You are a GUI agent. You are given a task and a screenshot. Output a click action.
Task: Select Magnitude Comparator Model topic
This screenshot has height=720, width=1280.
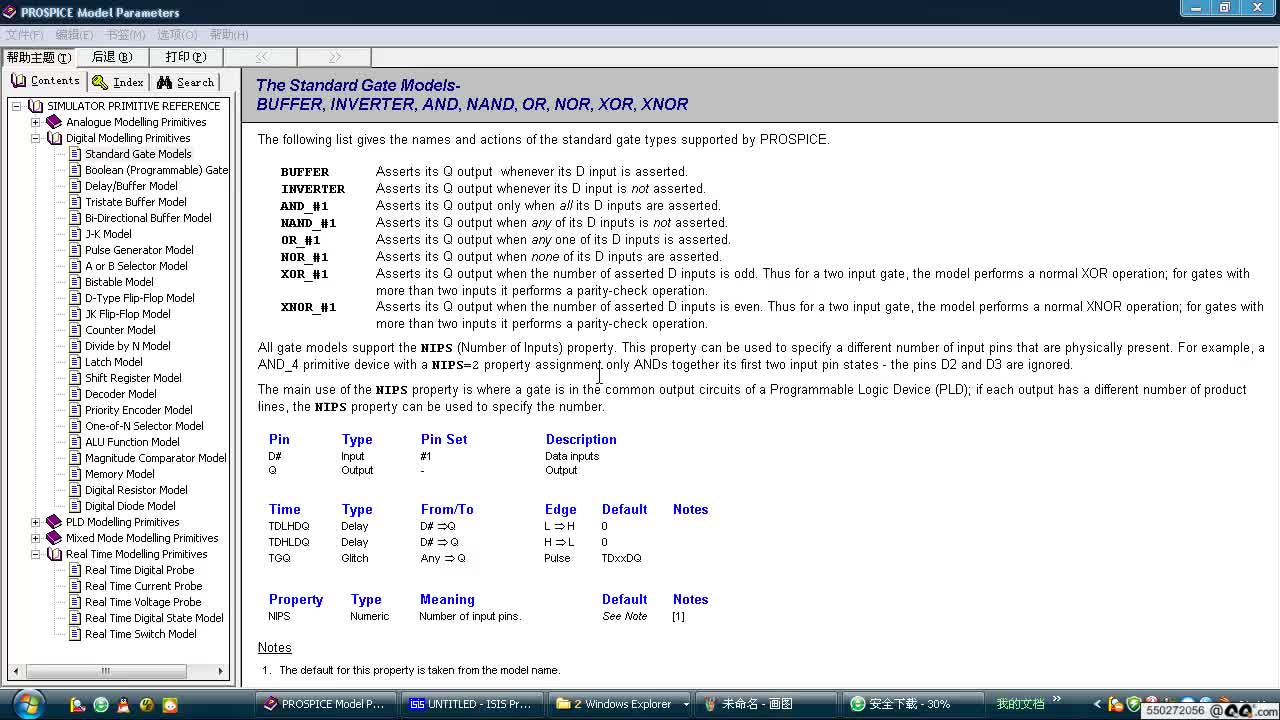coord(155,458)
